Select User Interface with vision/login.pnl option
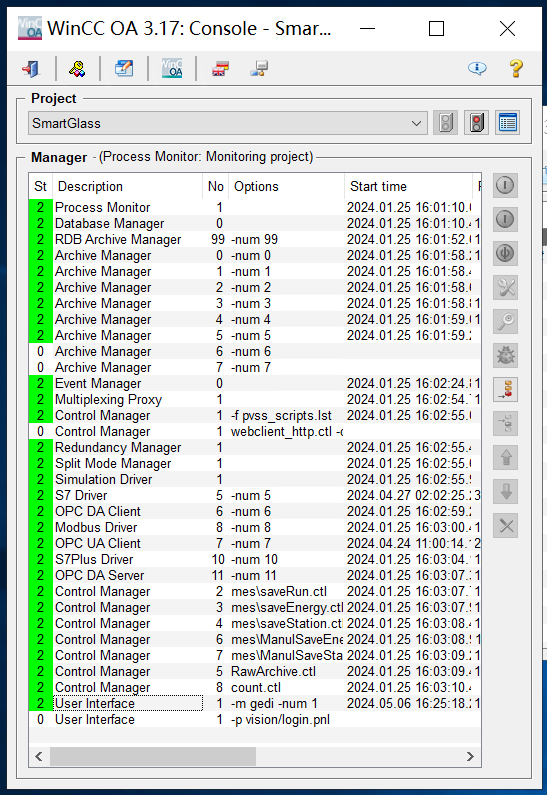Image resolution: width=547 pixels, height=795 pixels. pyautogui.click(x=254, y=720)
